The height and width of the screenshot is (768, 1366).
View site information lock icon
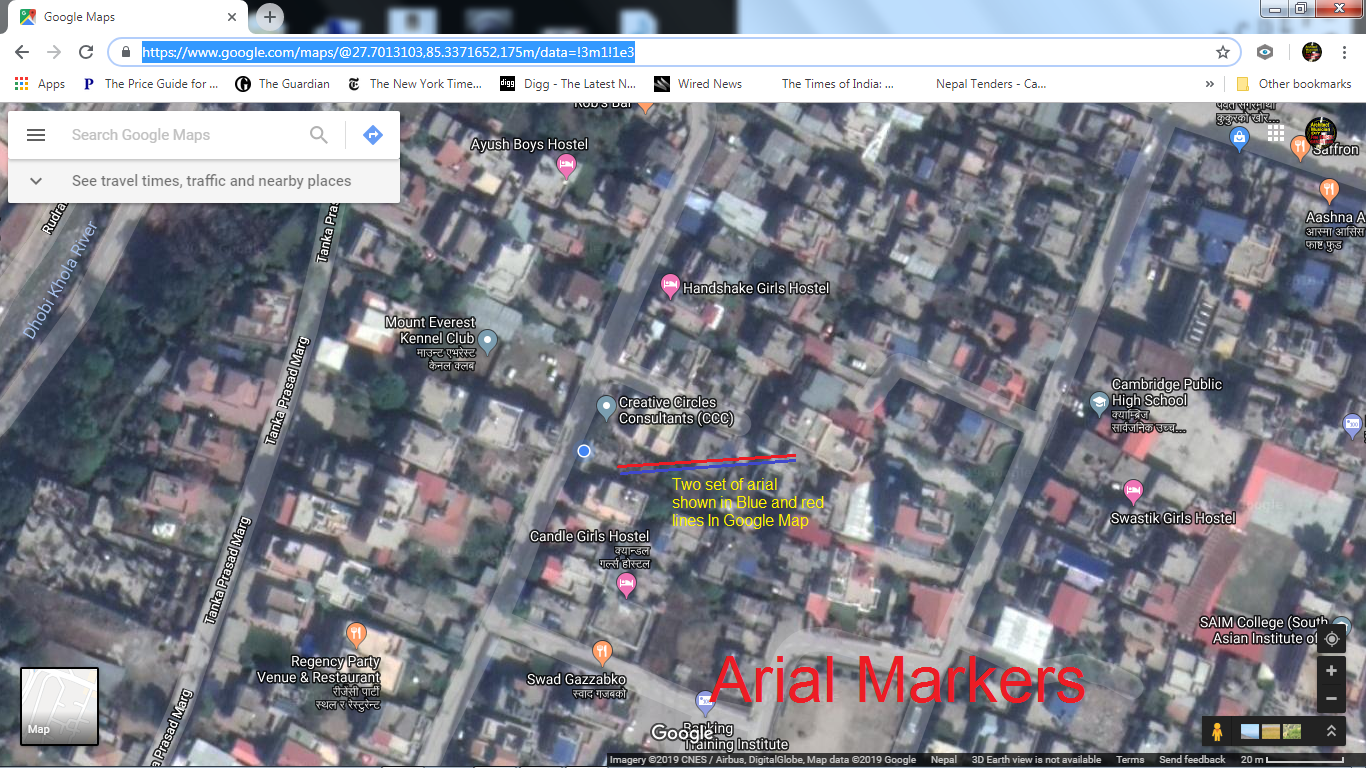(x=126, y=52)
